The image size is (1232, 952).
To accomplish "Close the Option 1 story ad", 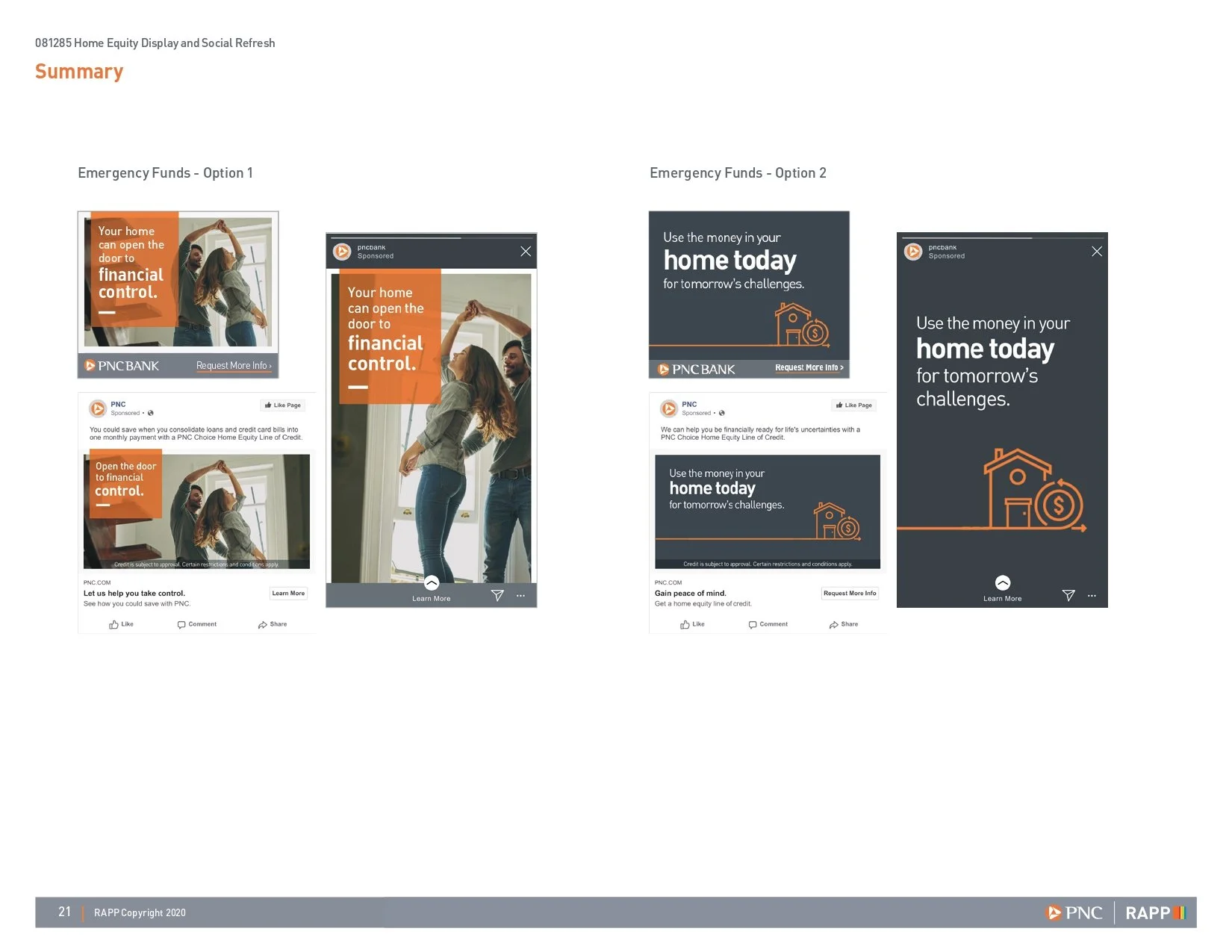I will tap(526, 252).
